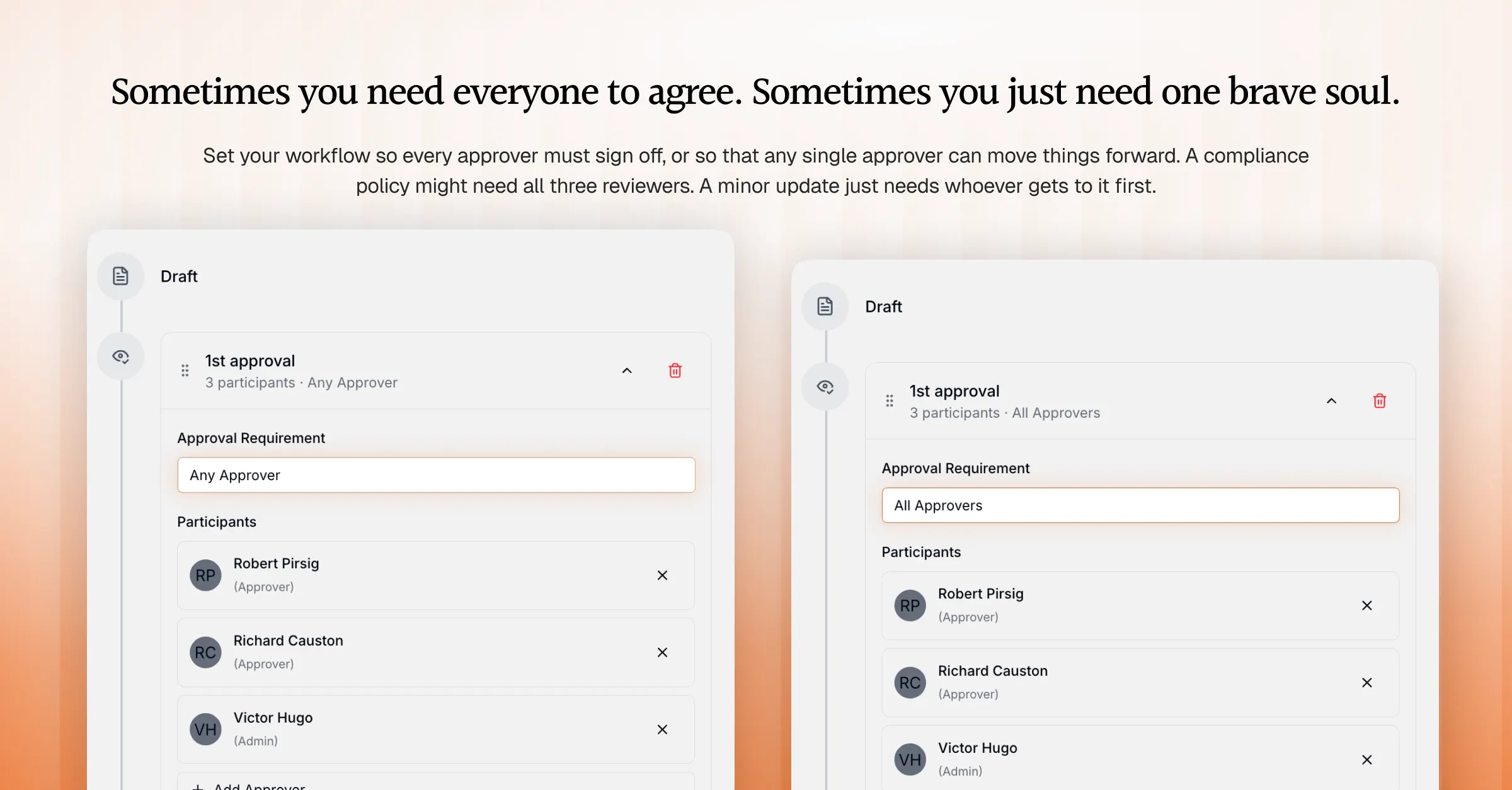The image size is (1512, 790).
Task: Grab the drag handle of Any Approver step
Action: [x=185, y=370]
